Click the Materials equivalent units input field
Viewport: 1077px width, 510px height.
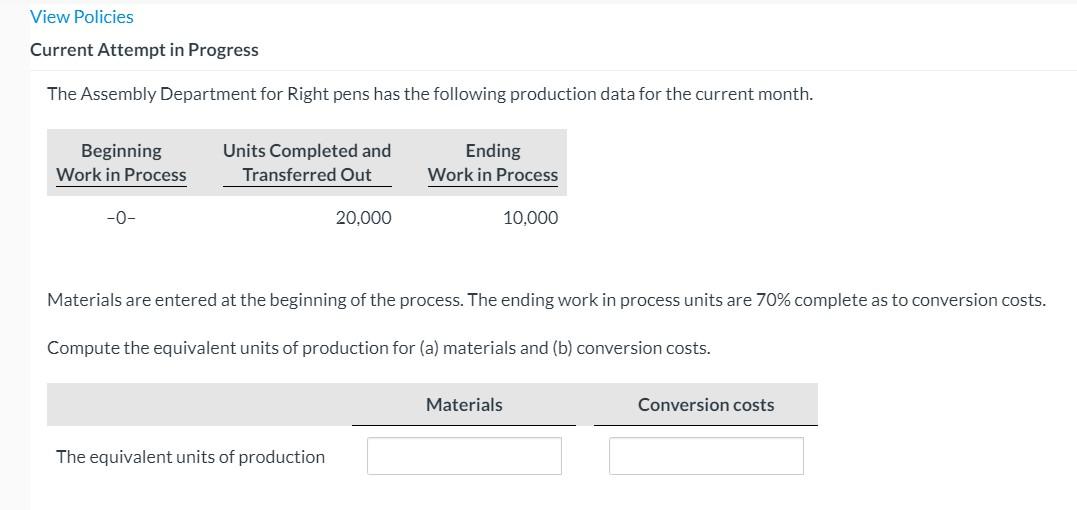(464, 456)
